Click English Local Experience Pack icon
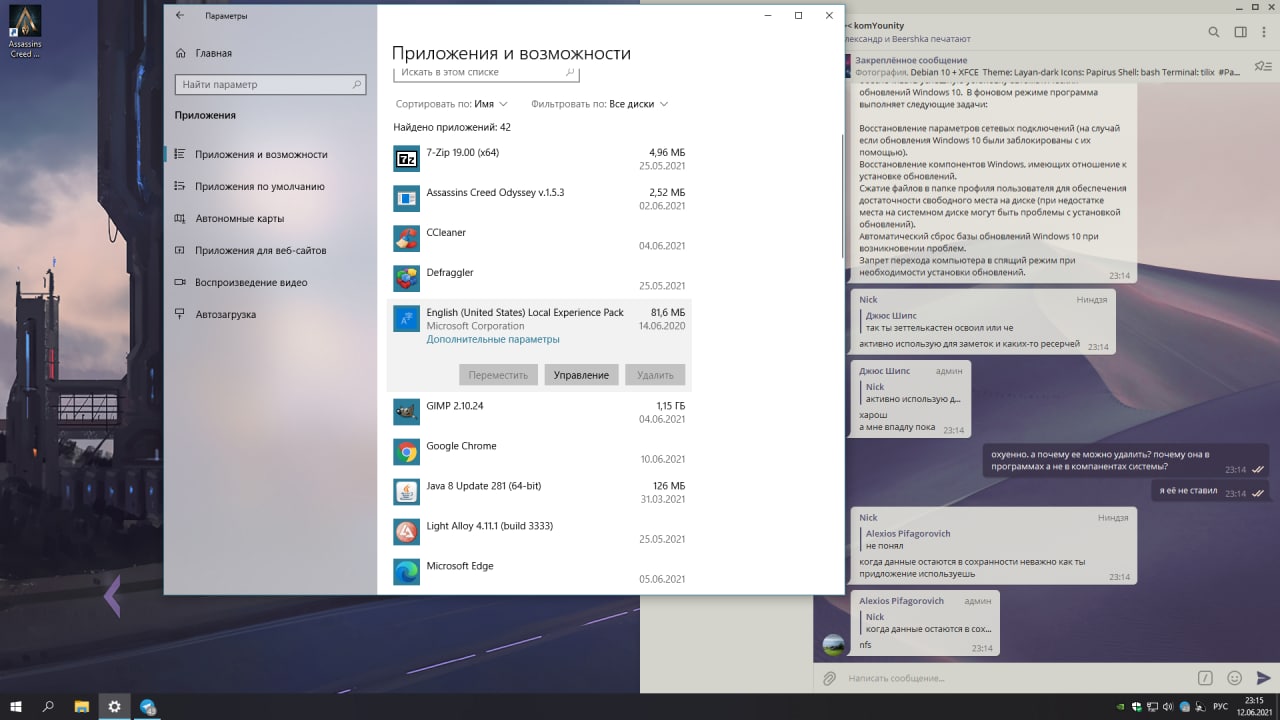Screen dimensions: 1280x720 tap(406, 319)
